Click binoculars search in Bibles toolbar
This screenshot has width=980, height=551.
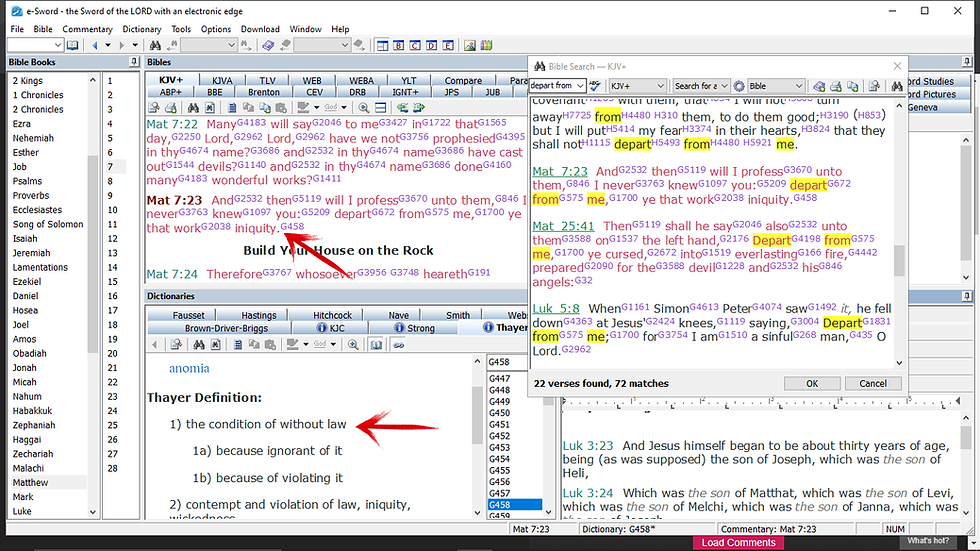tap(193, 107)
